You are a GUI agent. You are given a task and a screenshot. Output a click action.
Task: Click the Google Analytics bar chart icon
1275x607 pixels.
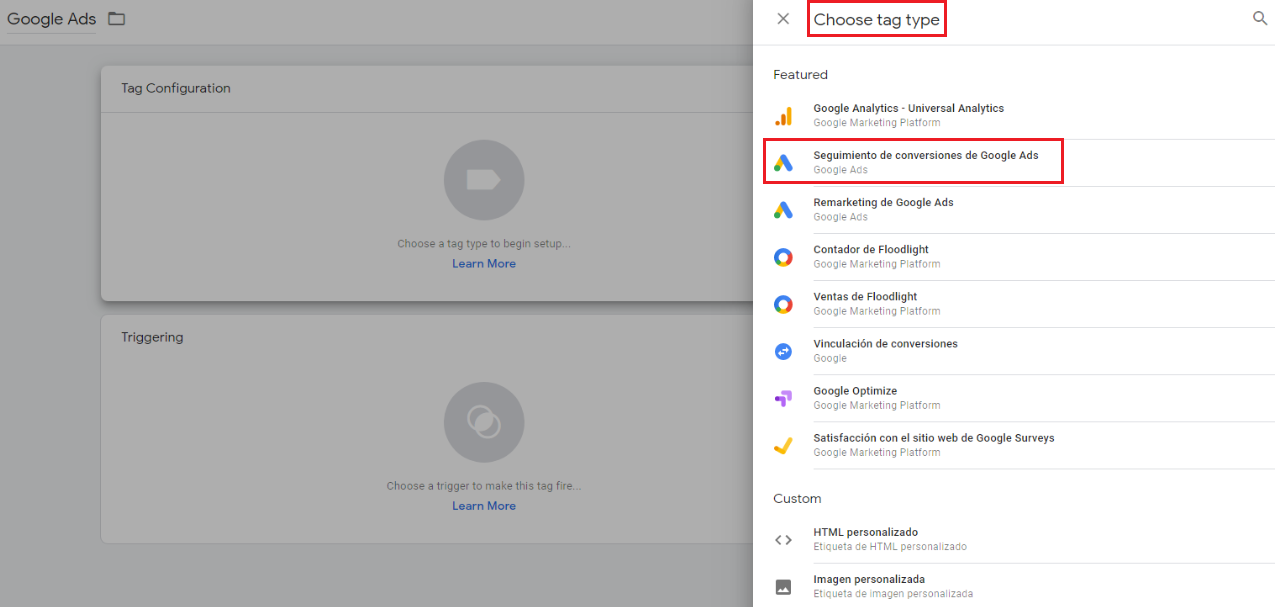coord(784,116)
